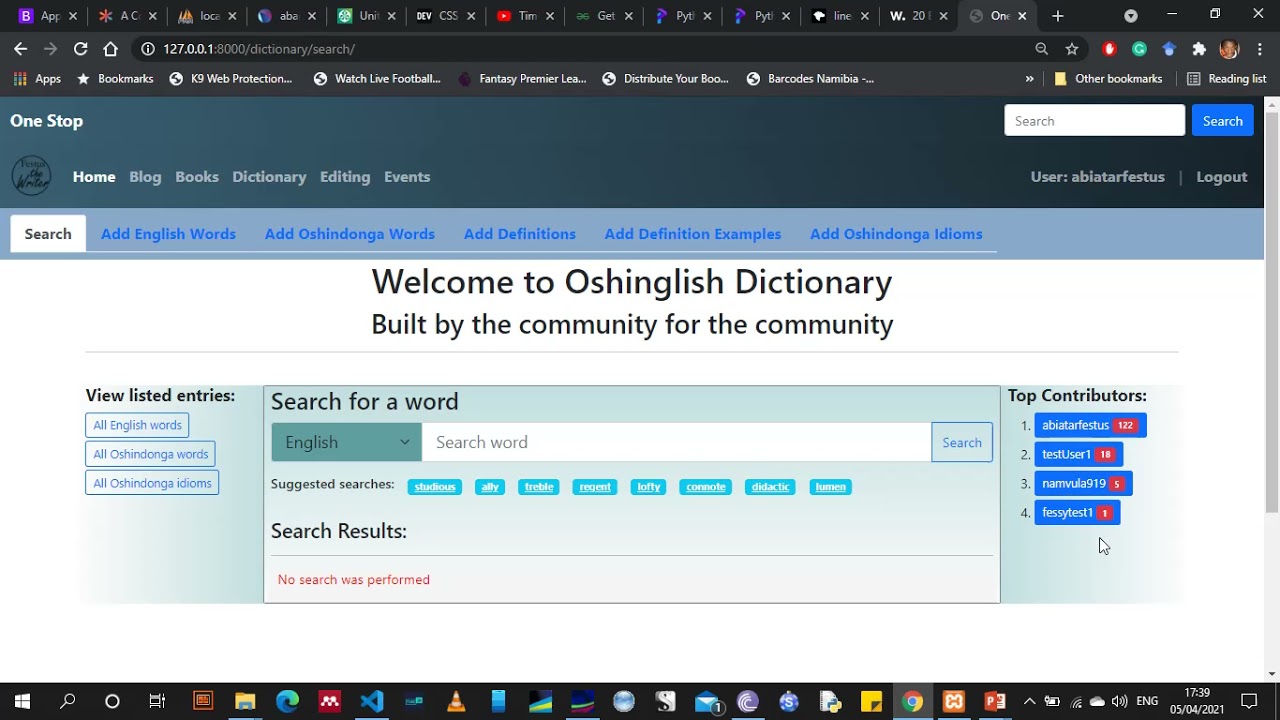Select suggested search 'studious'
Screen dimensions: 1280x720
tap(435, 487)
